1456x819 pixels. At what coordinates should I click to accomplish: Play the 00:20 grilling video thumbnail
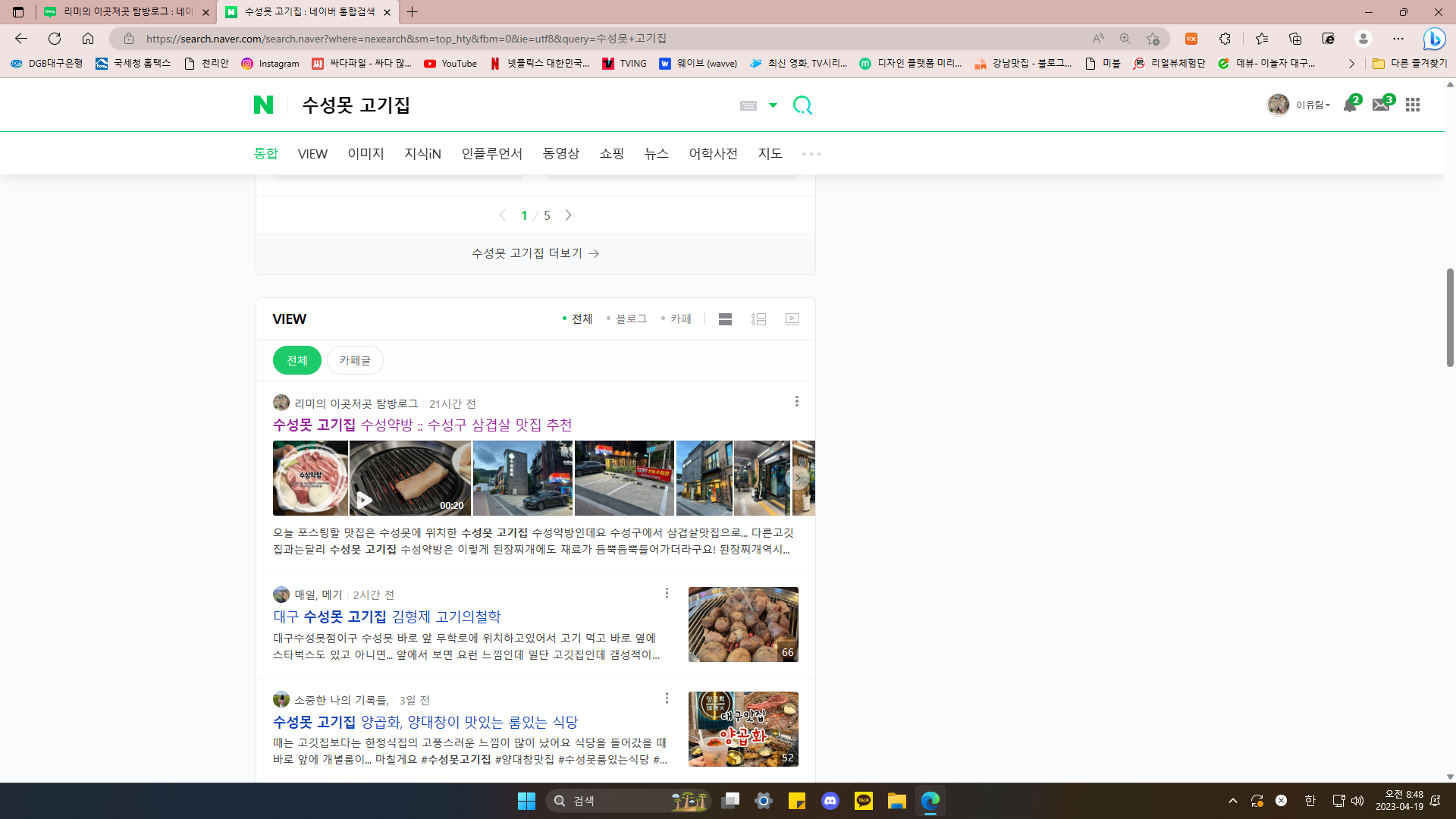point(409,478)
